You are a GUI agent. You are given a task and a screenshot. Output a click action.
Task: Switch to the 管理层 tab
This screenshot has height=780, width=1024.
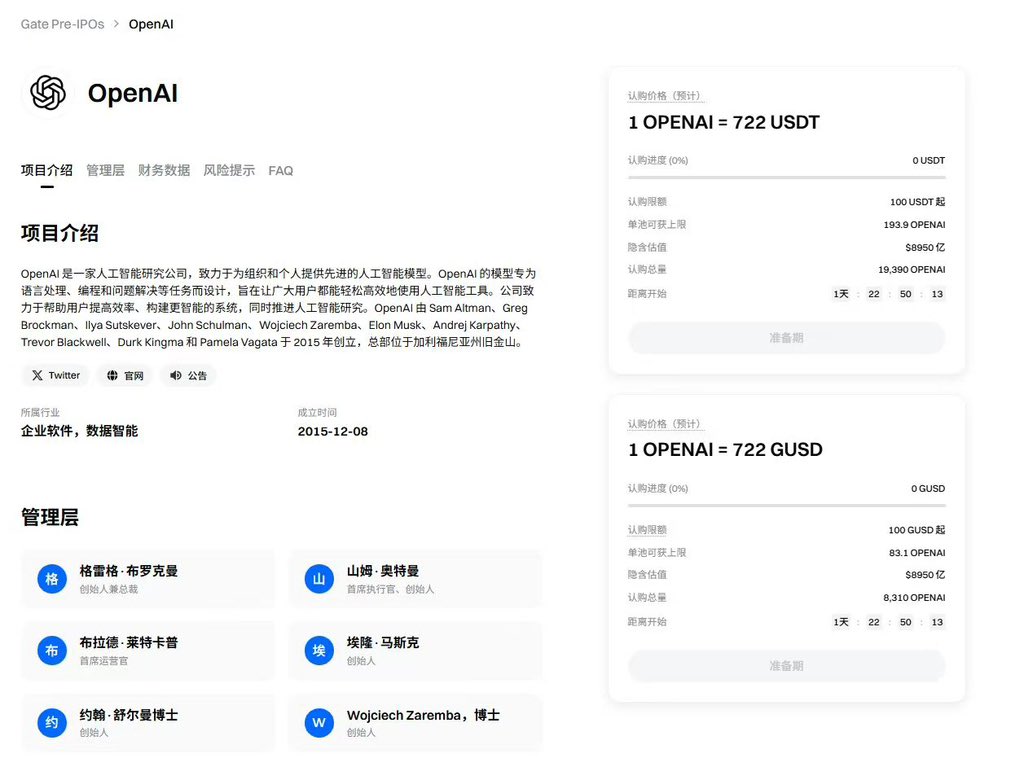[105, 171]
